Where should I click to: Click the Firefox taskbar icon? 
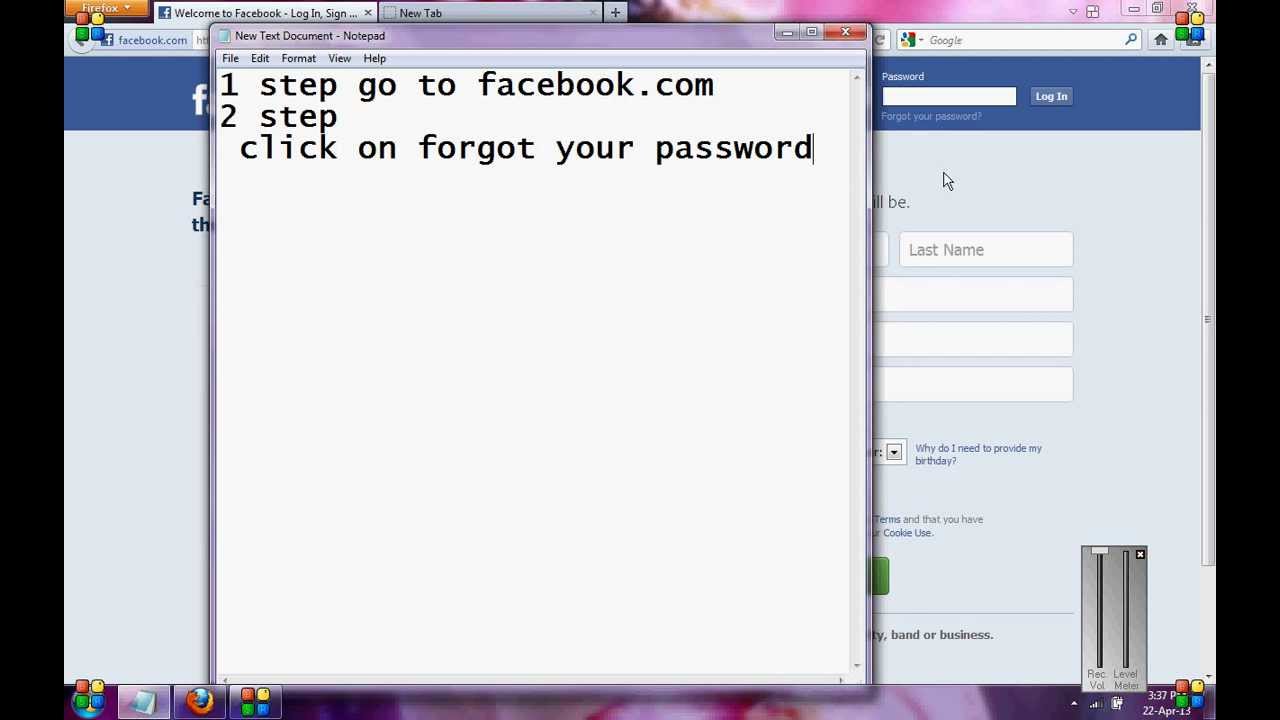(200, 702)
